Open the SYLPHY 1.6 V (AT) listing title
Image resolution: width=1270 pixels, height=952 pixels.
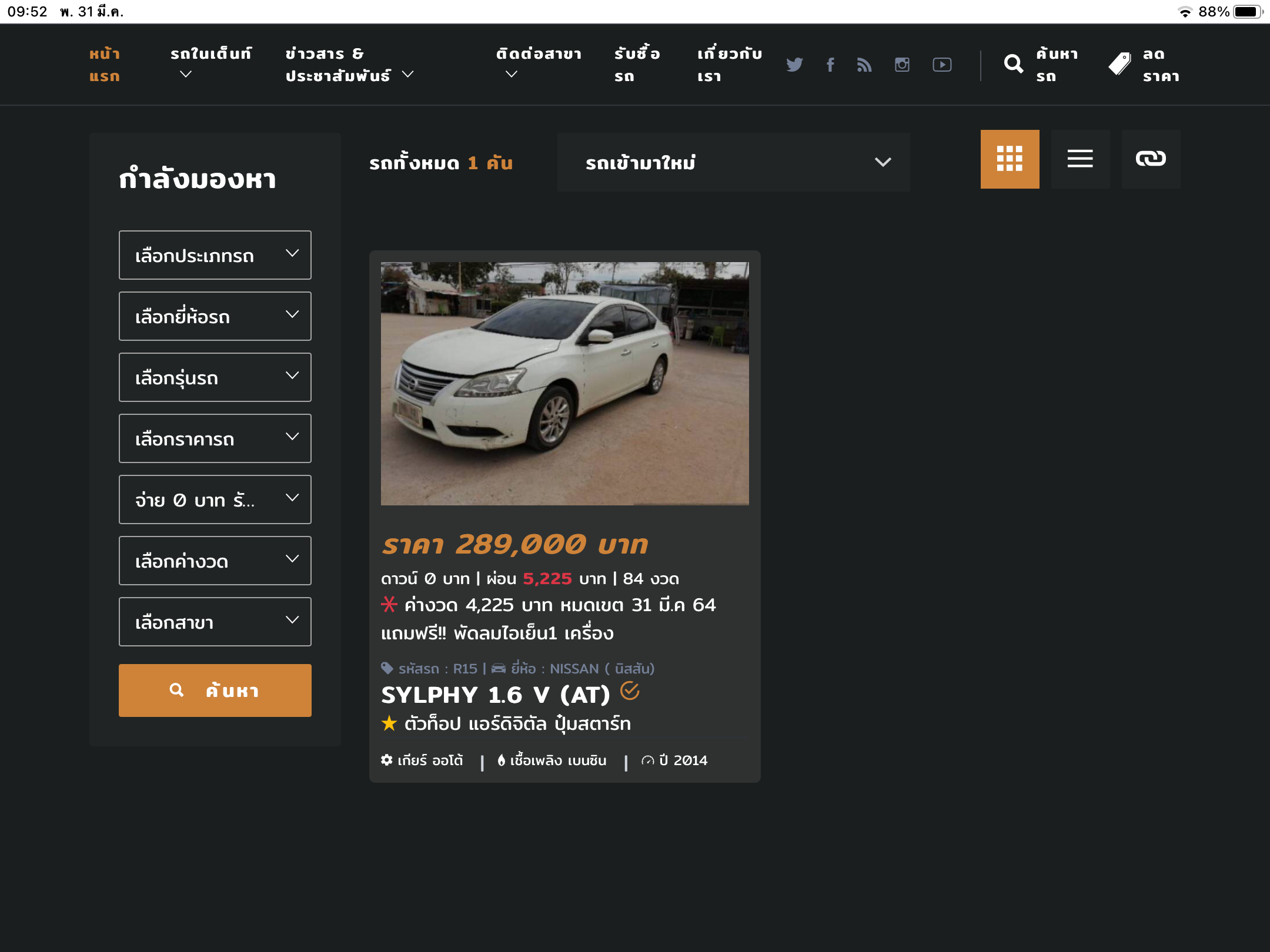495,695
